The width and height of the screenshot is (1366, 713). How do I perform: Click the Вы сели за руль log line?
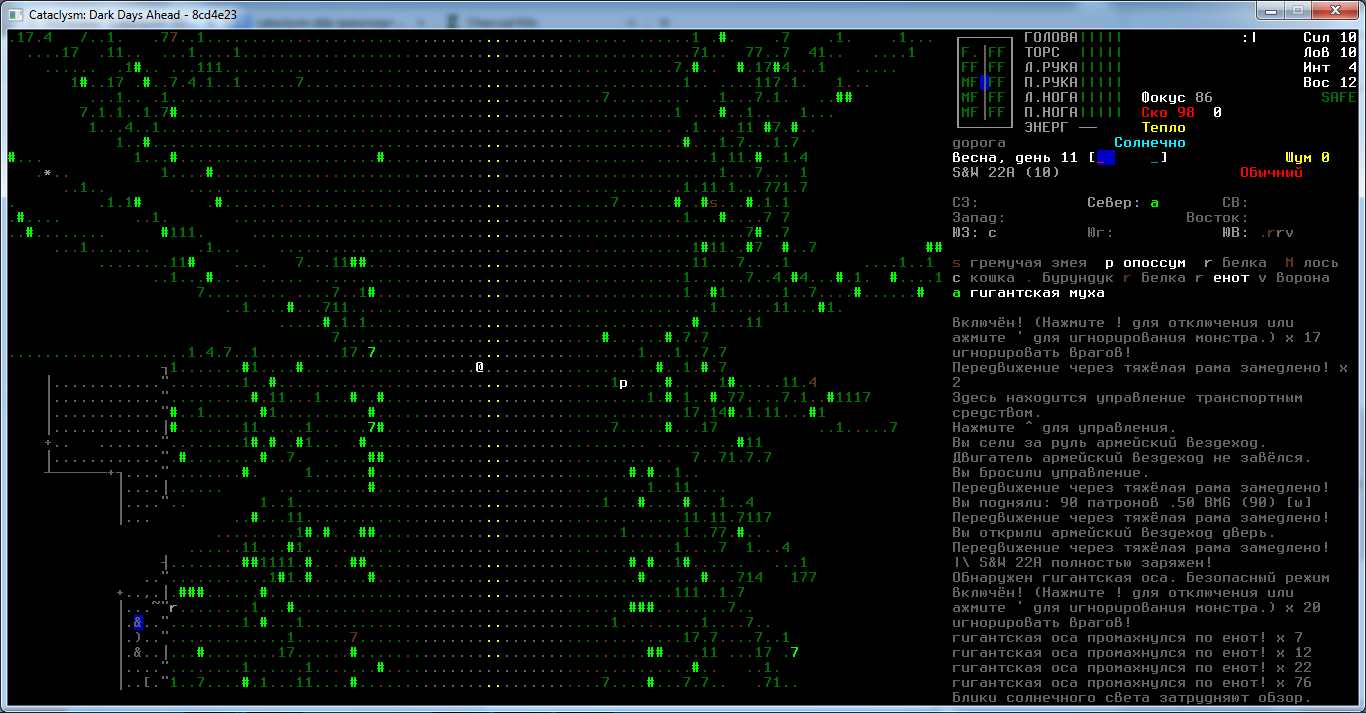click(x=1109, y=442)
